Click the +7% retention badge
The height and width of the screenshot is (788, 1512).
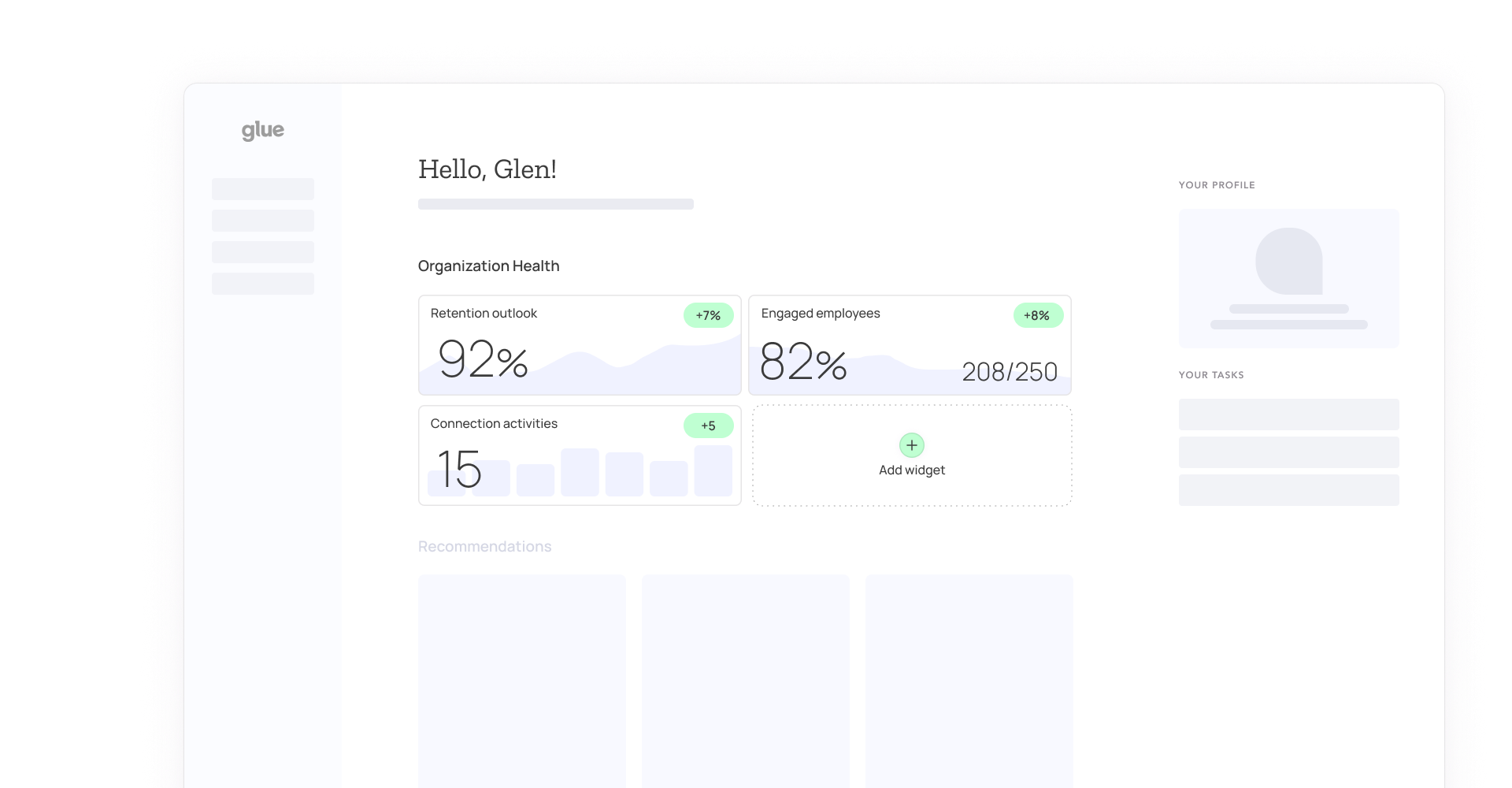pos(708,315)
